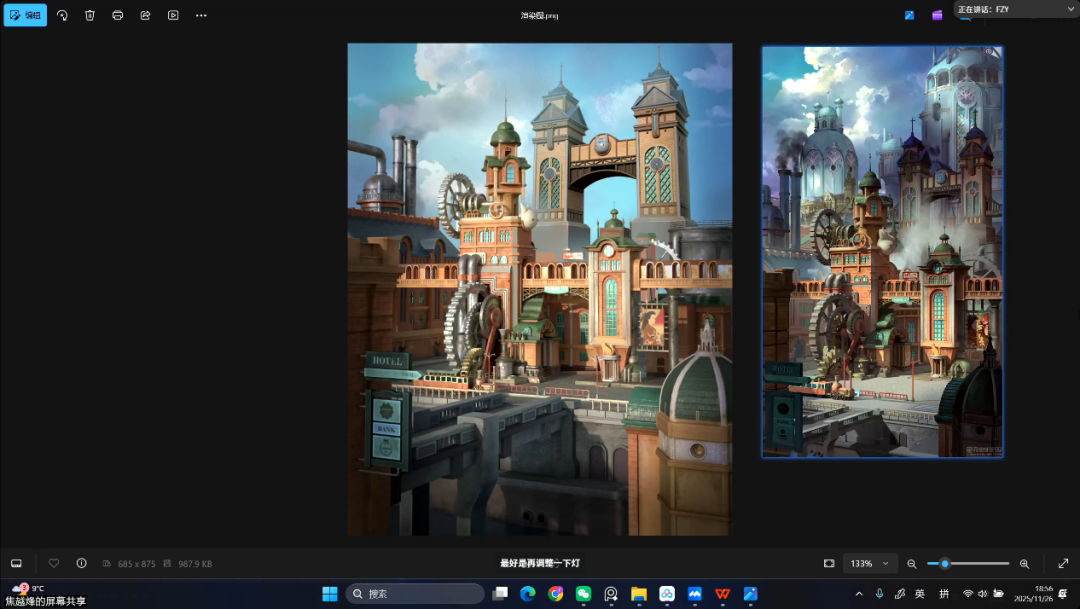Print the image using the printer icon
This screenshot has height=609, width=1080.
118,15
